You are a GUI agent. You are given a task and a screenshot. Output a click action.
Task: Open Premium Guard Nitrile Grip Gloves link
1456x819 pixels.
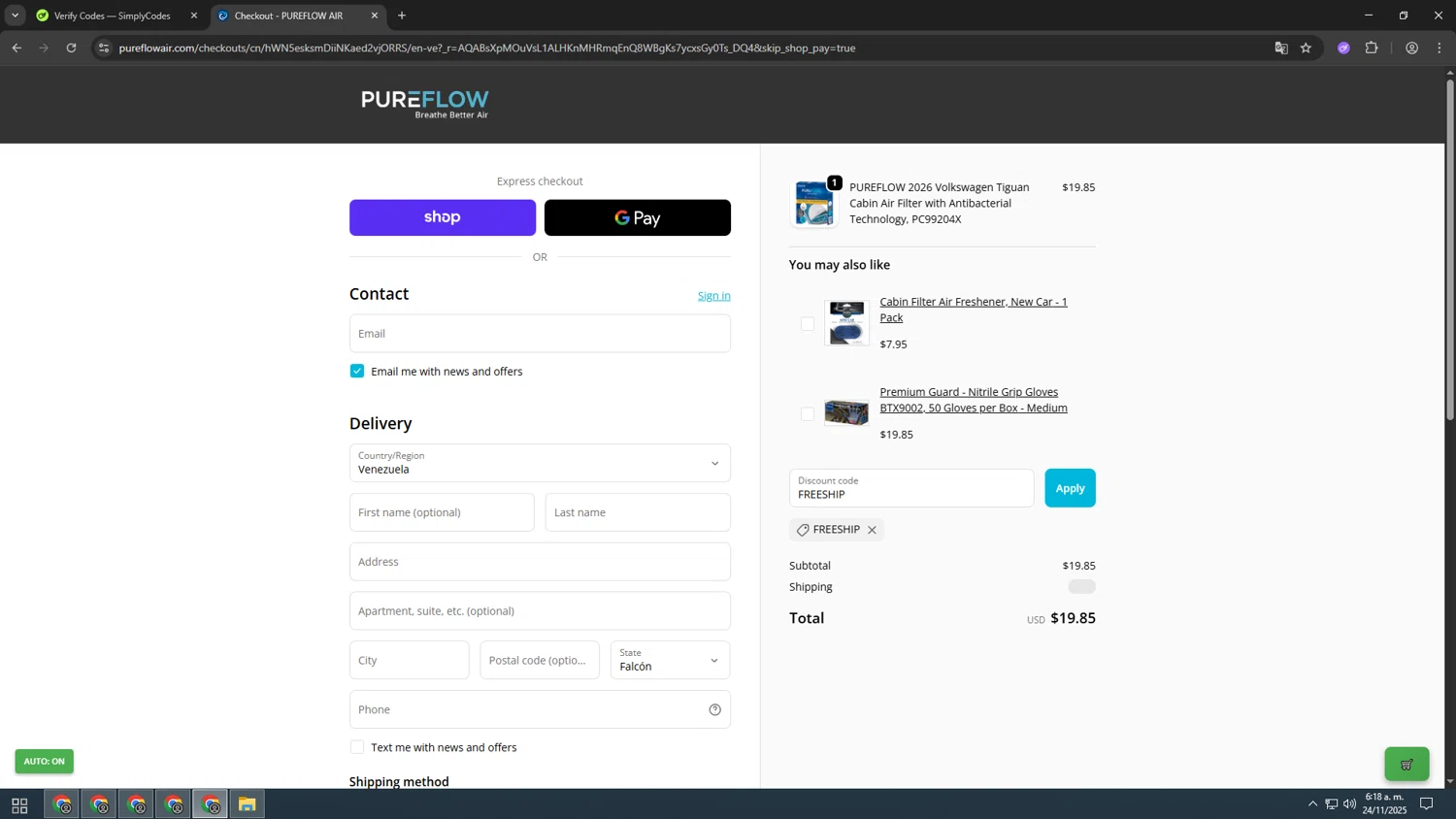[x=973, y=400]
